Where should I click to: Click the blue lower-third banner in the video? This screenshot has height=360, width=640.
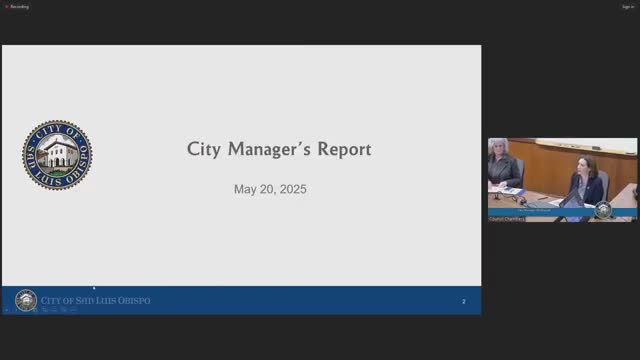562,211
